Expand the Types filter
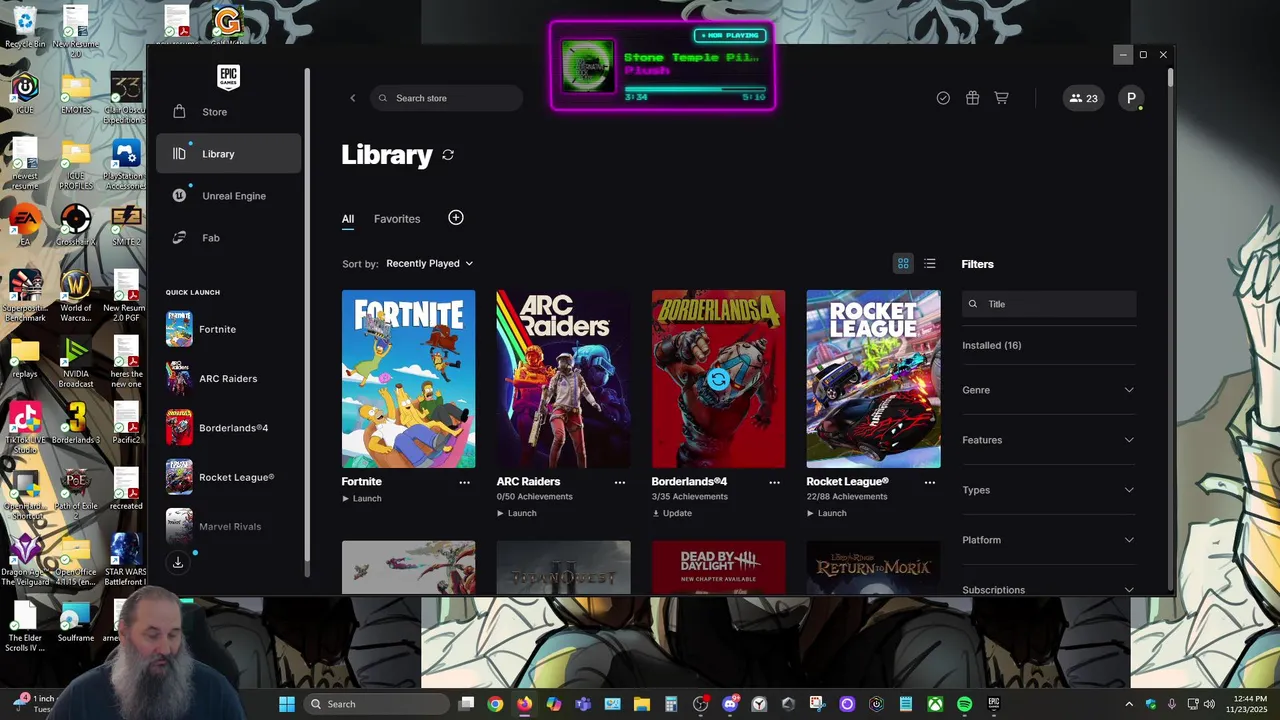 tap(1048, 490)
